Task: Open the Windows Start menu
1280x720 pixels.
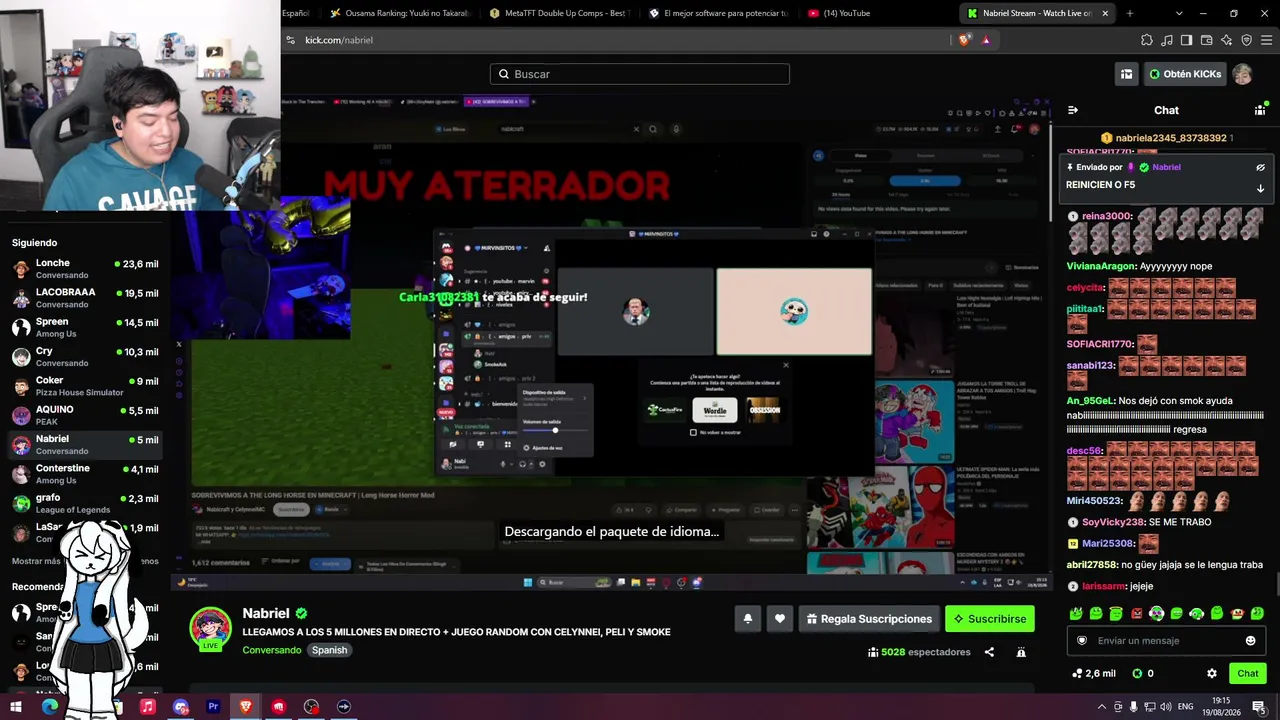Action: [16, 707]
